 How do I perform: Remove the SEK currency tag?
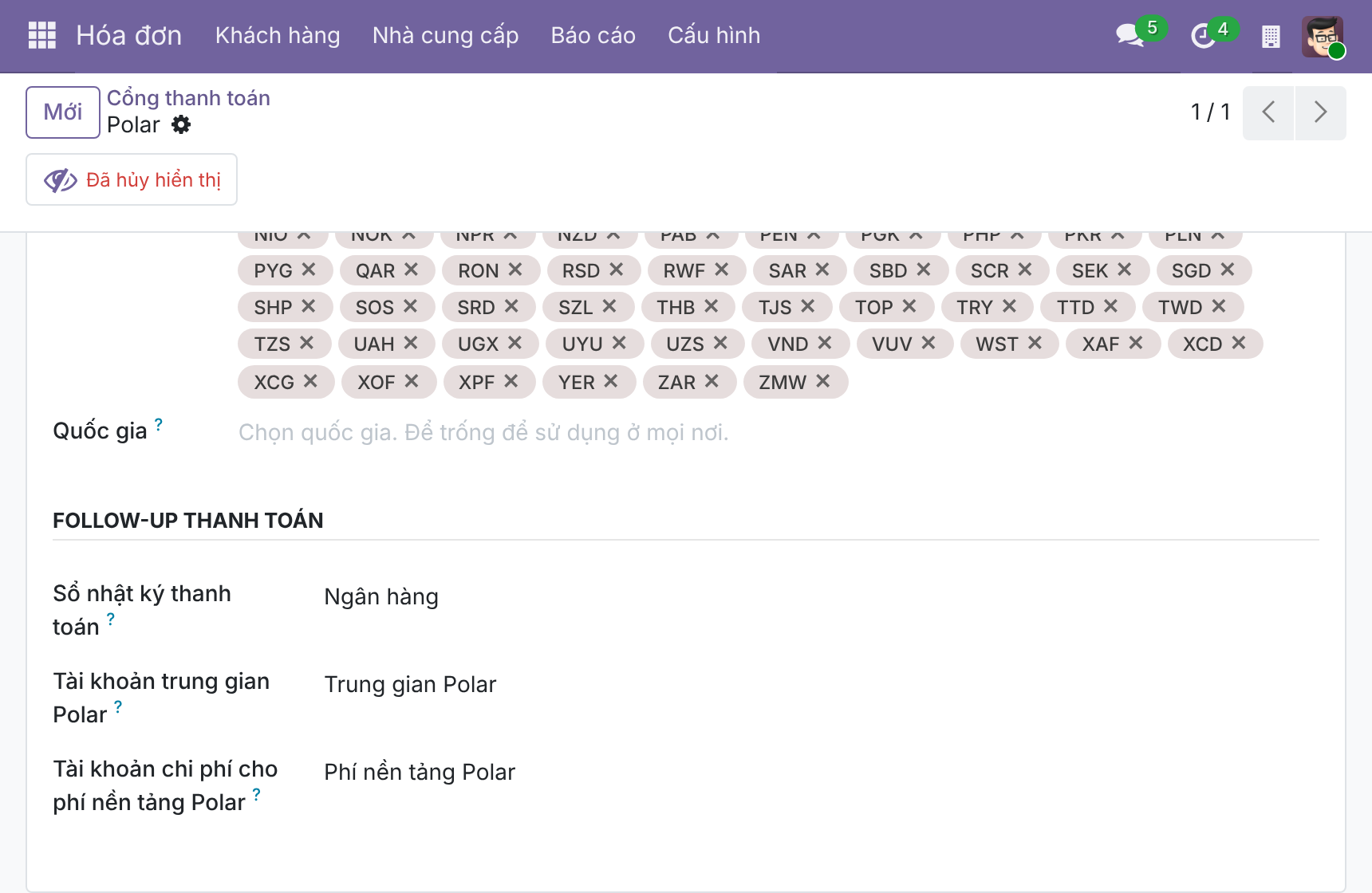click(1125, 269)
